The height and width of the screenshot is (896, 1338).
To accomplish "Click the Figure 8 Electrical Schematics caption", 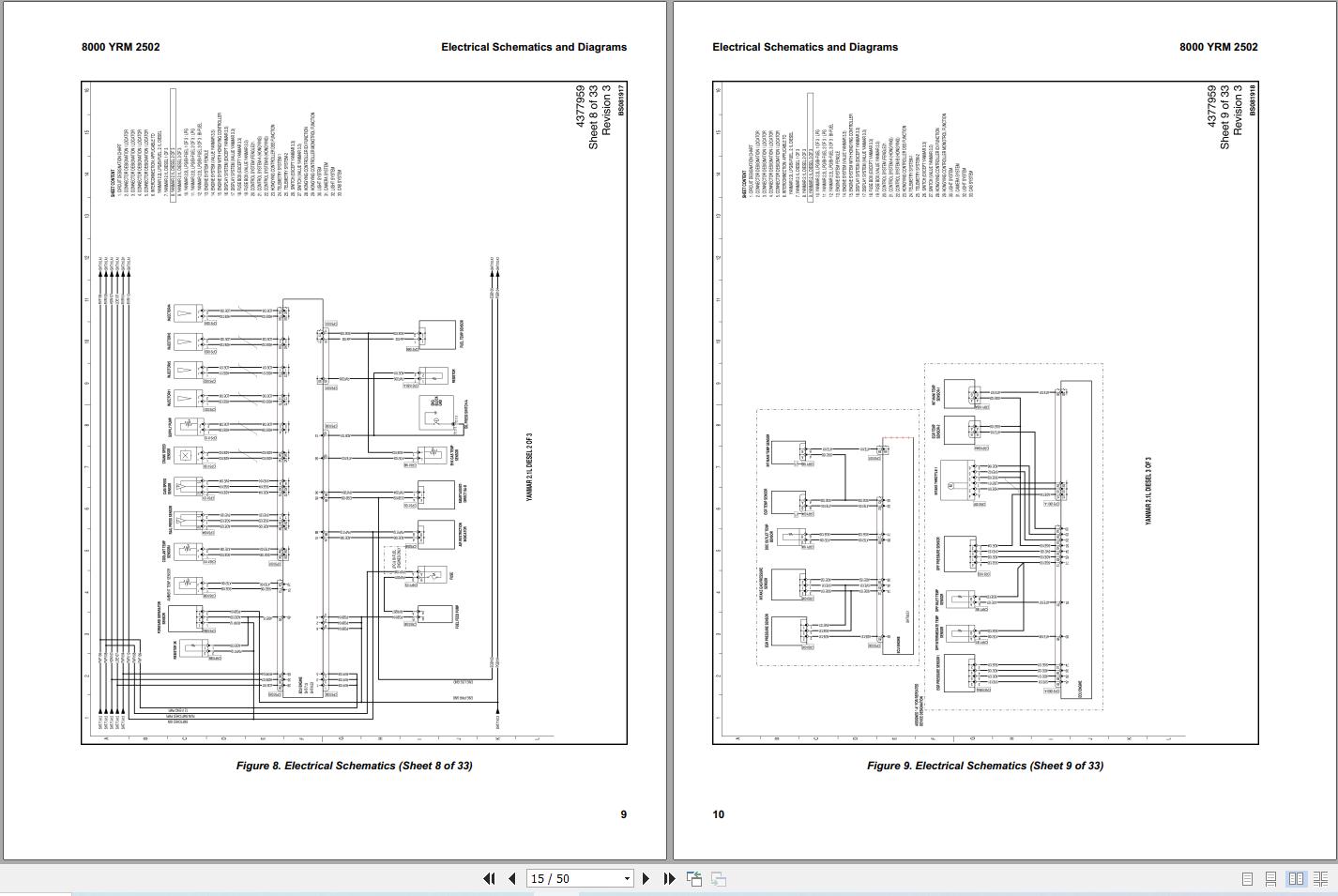I will [355, 766].
